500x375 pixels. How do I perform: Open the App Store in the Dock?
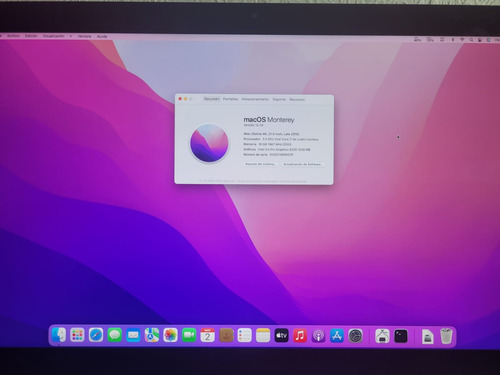click(x=337, y=336)
